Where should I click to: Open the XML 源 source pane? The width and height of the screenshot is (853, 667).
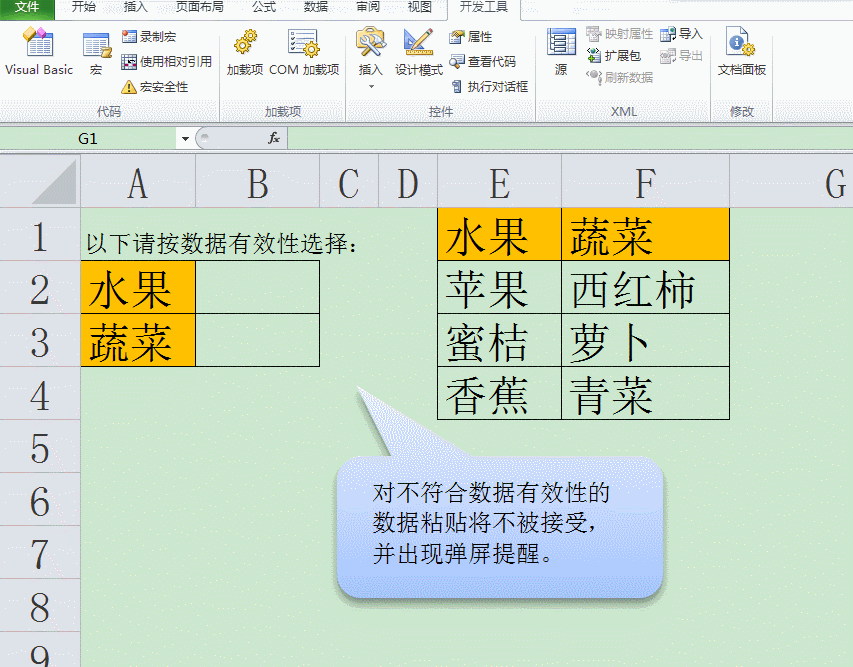click(561, 52)
